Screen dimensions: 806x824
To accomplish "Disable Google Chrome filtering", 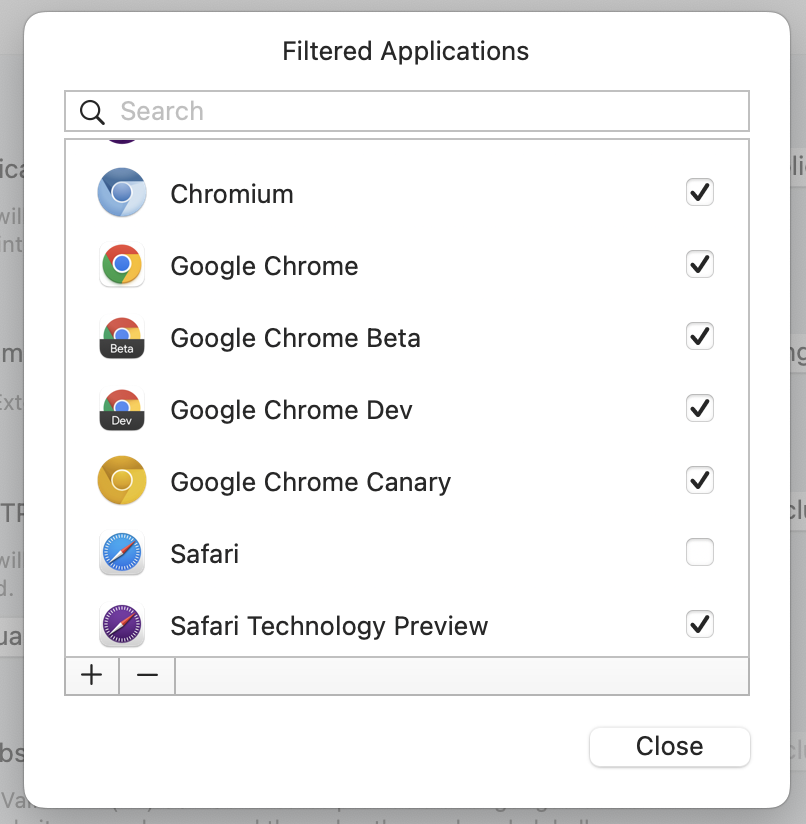I will pyautogui.click(x=699, y=264).
